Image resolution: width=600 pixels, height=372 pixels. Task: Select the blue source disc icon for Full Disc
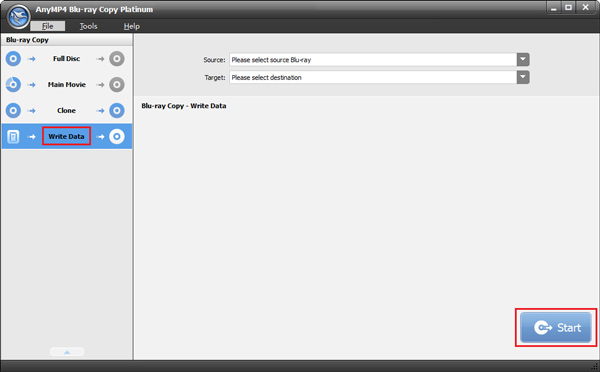click(13, 59)
